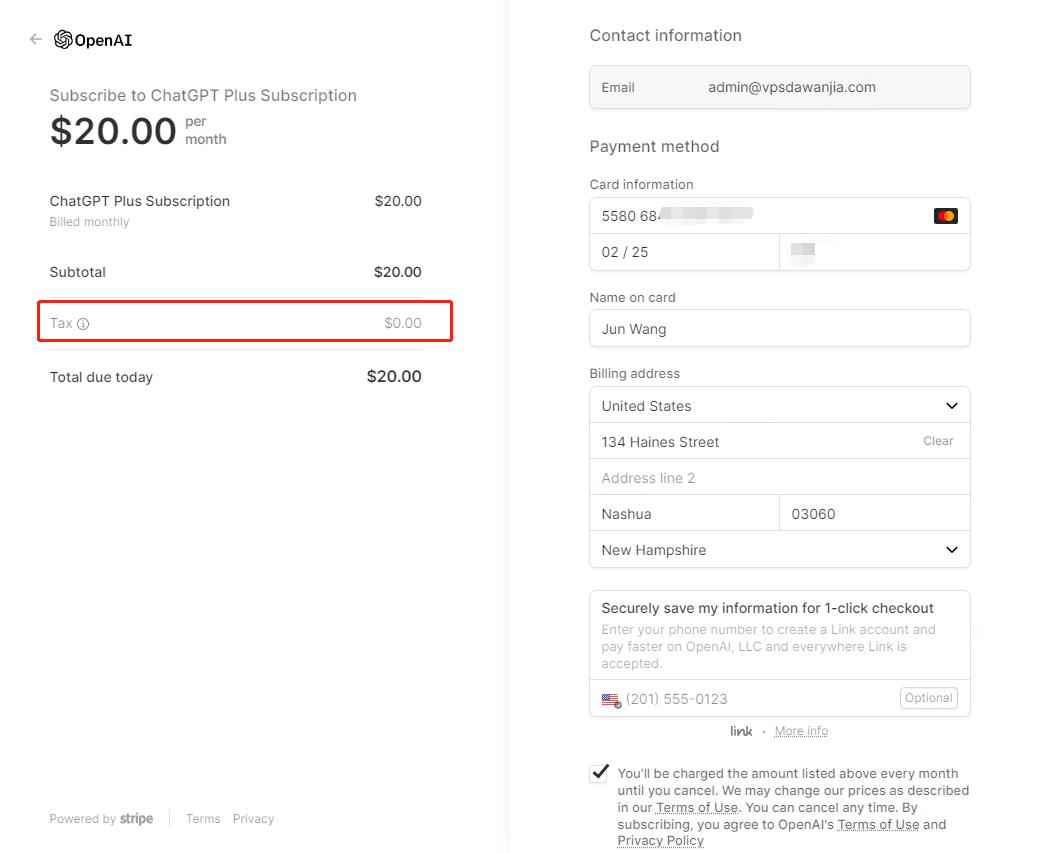Open the US flag phone country selector
This screenshot has height=853, width=1064.
click(x=611, y=700)
